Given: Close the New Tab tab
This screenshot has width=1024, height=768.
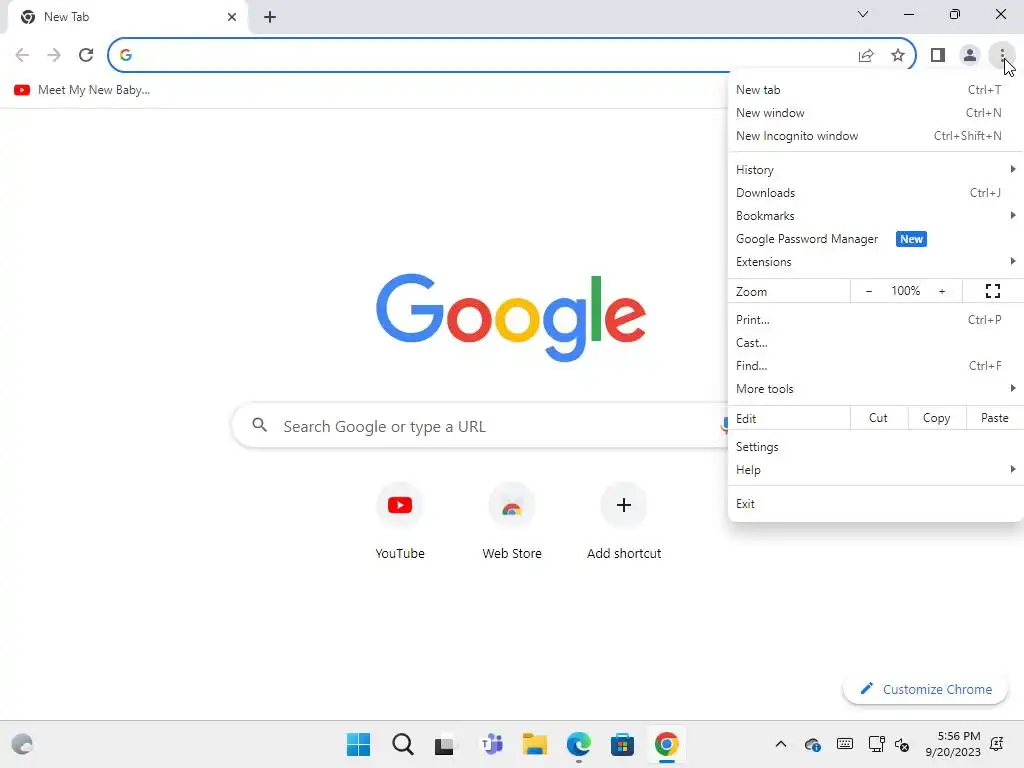Looking at the screenshot, I should click(x=232, y=17).
